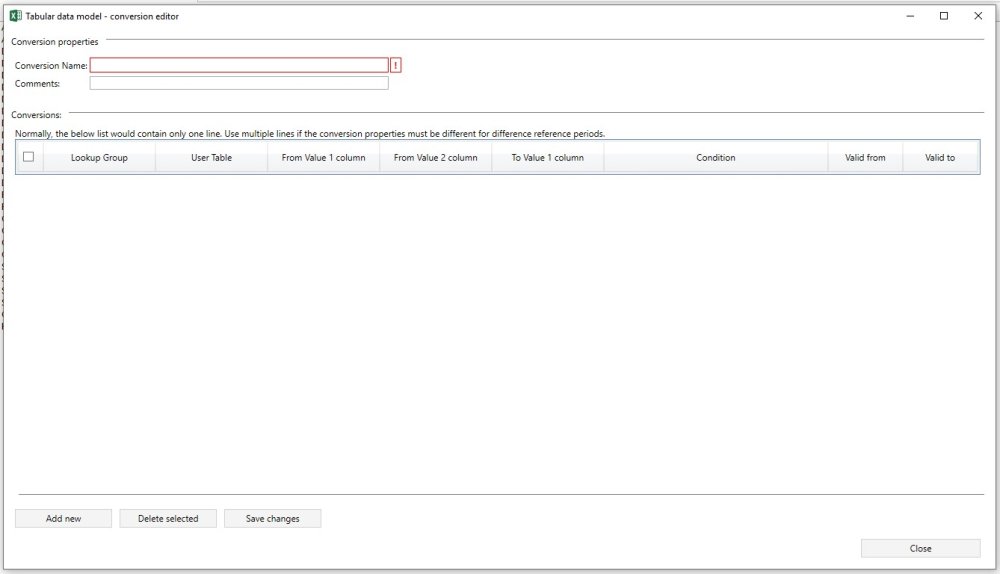This screenshot has width=1000, height=574.
Task: Minimize the conversion editor window
Action: click(910, 16)
